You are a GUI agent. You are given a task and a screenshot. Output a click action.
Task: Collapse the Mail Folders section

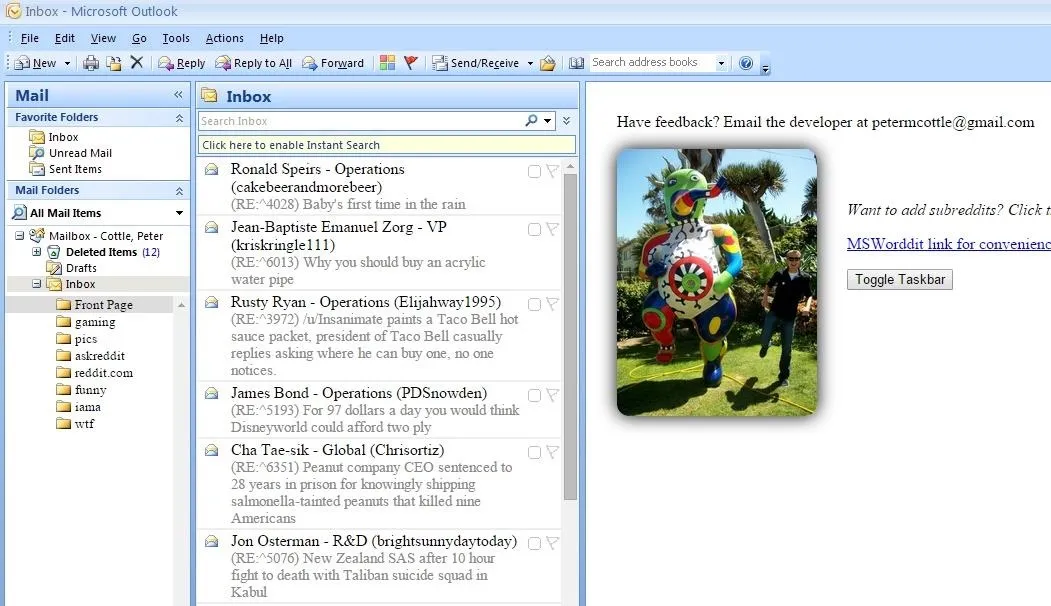[x=179, y=191]
